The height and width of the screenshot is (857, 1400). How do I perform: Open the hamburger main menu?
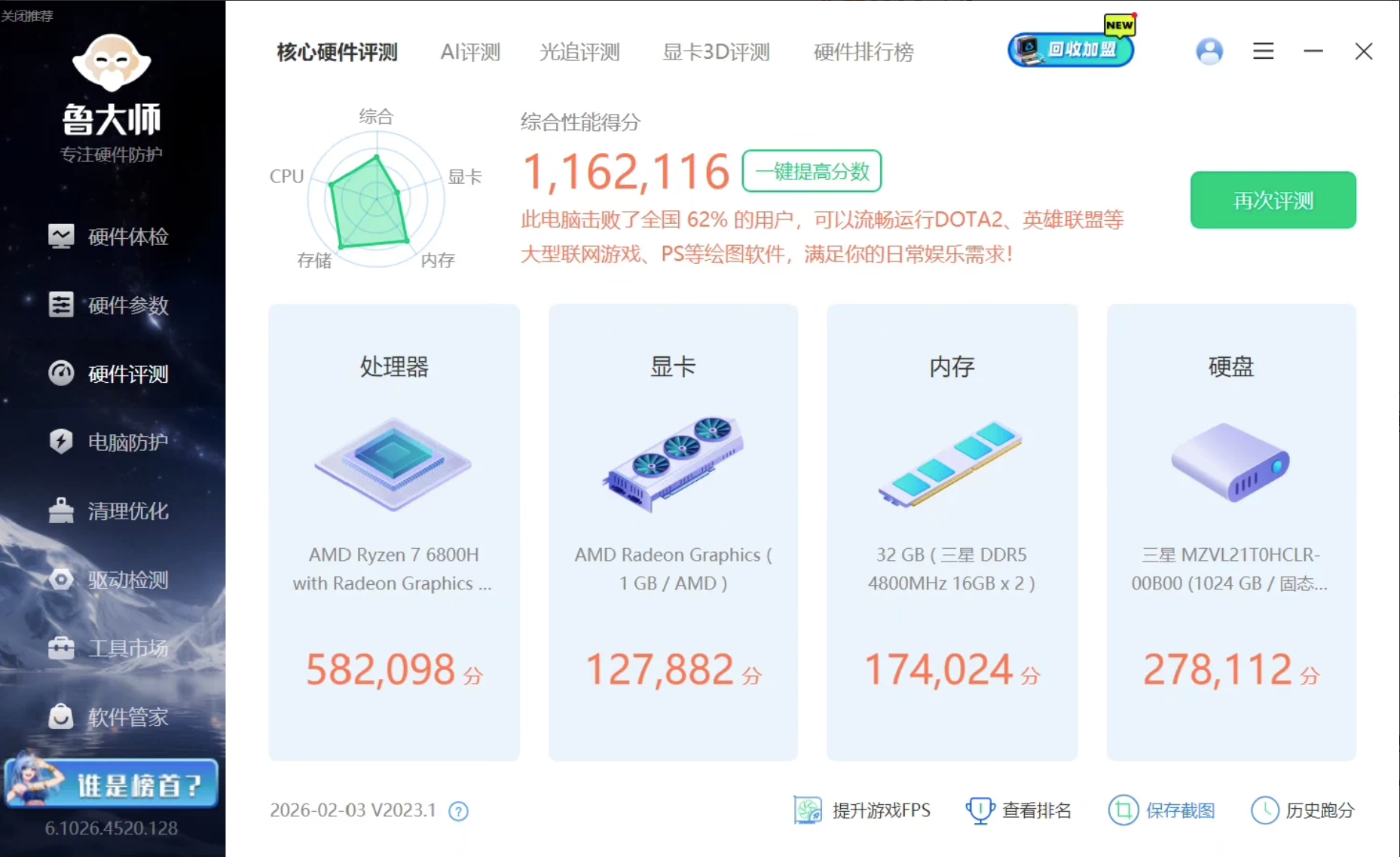[x=1264, y=51]
